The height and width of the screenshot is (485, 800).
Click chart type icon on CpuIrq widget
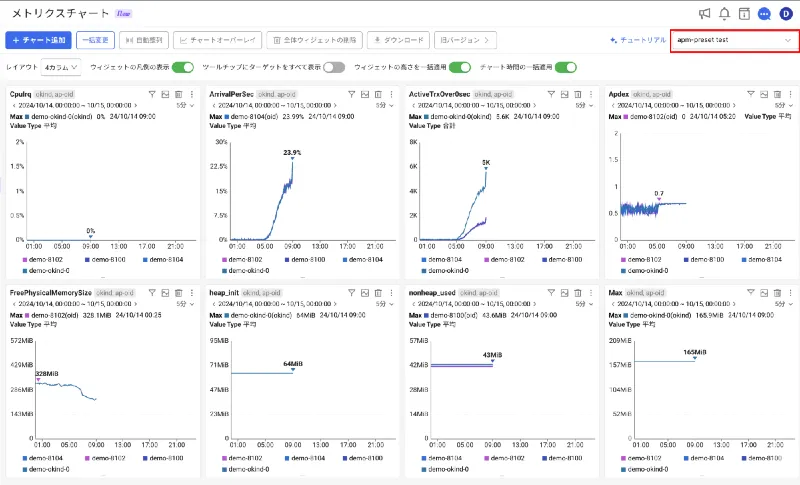(165, 94)
